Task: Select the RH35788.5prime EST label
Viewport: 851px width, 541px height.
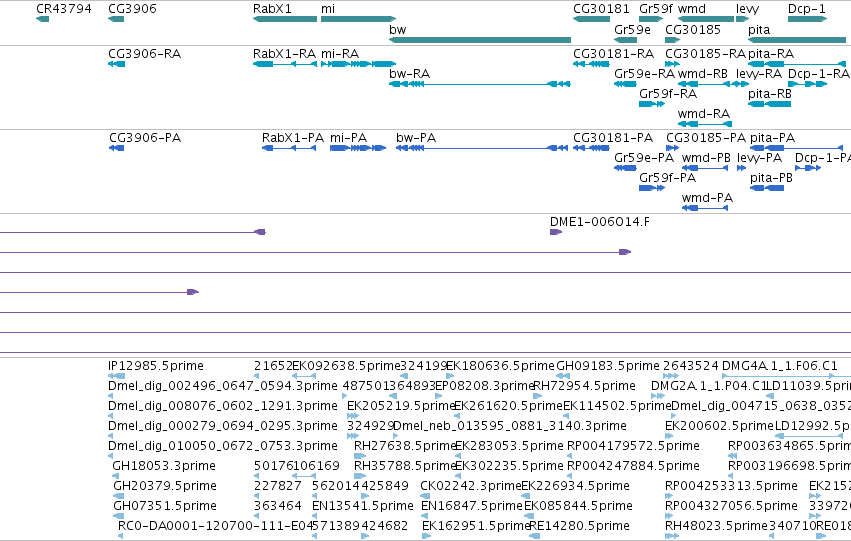Action: tap(405, 466)
